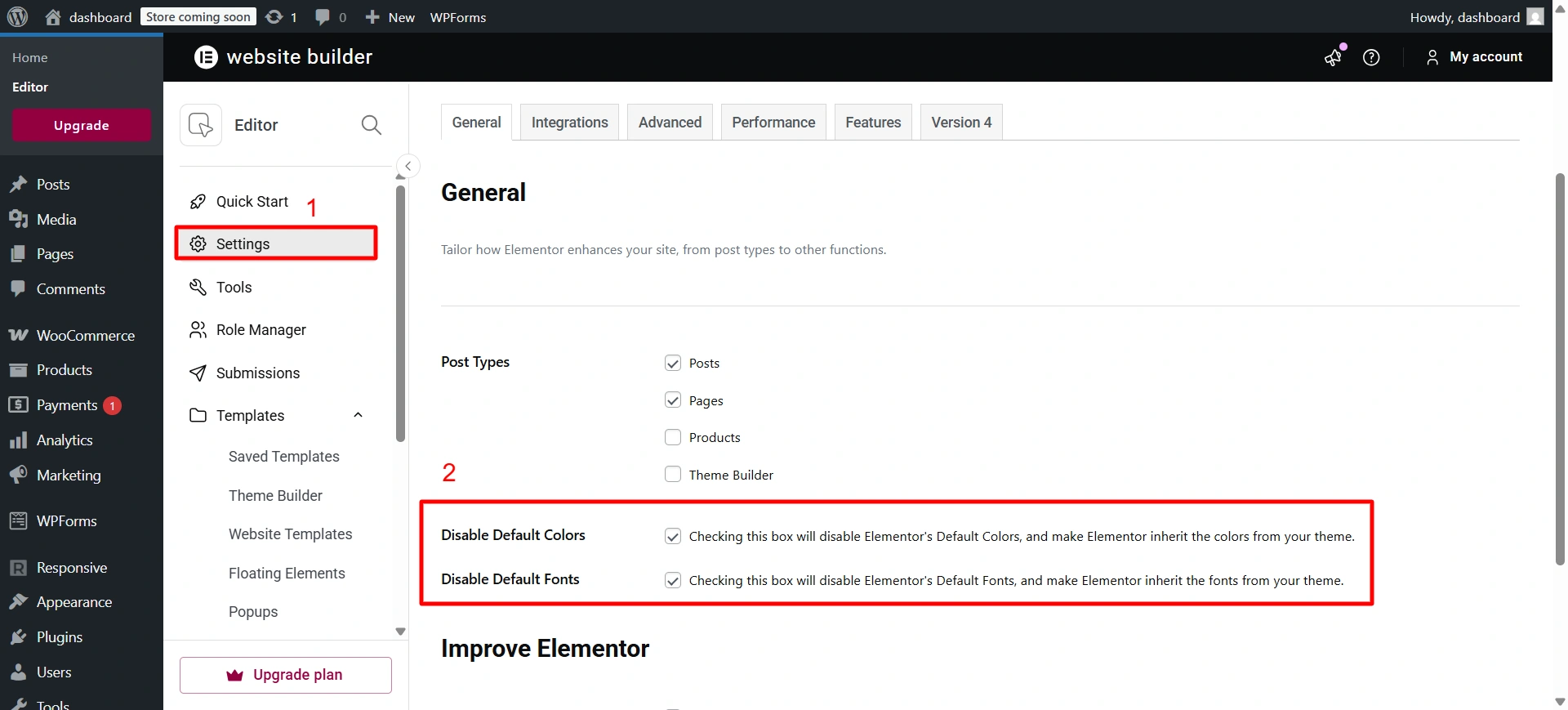Open Floating Elements submenu item

click(287, 574)
